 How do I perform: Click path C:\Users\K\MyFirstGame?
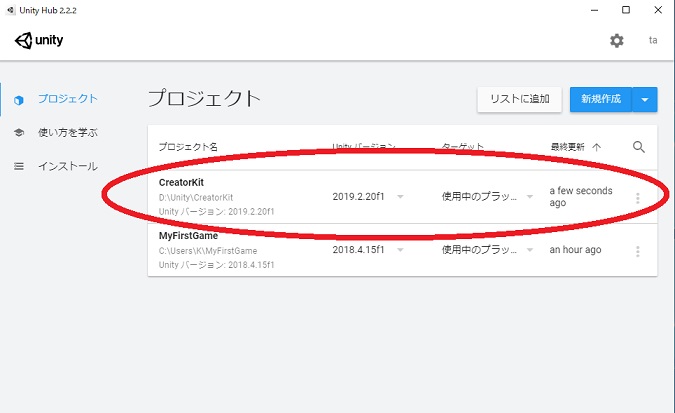click(208, 251)
